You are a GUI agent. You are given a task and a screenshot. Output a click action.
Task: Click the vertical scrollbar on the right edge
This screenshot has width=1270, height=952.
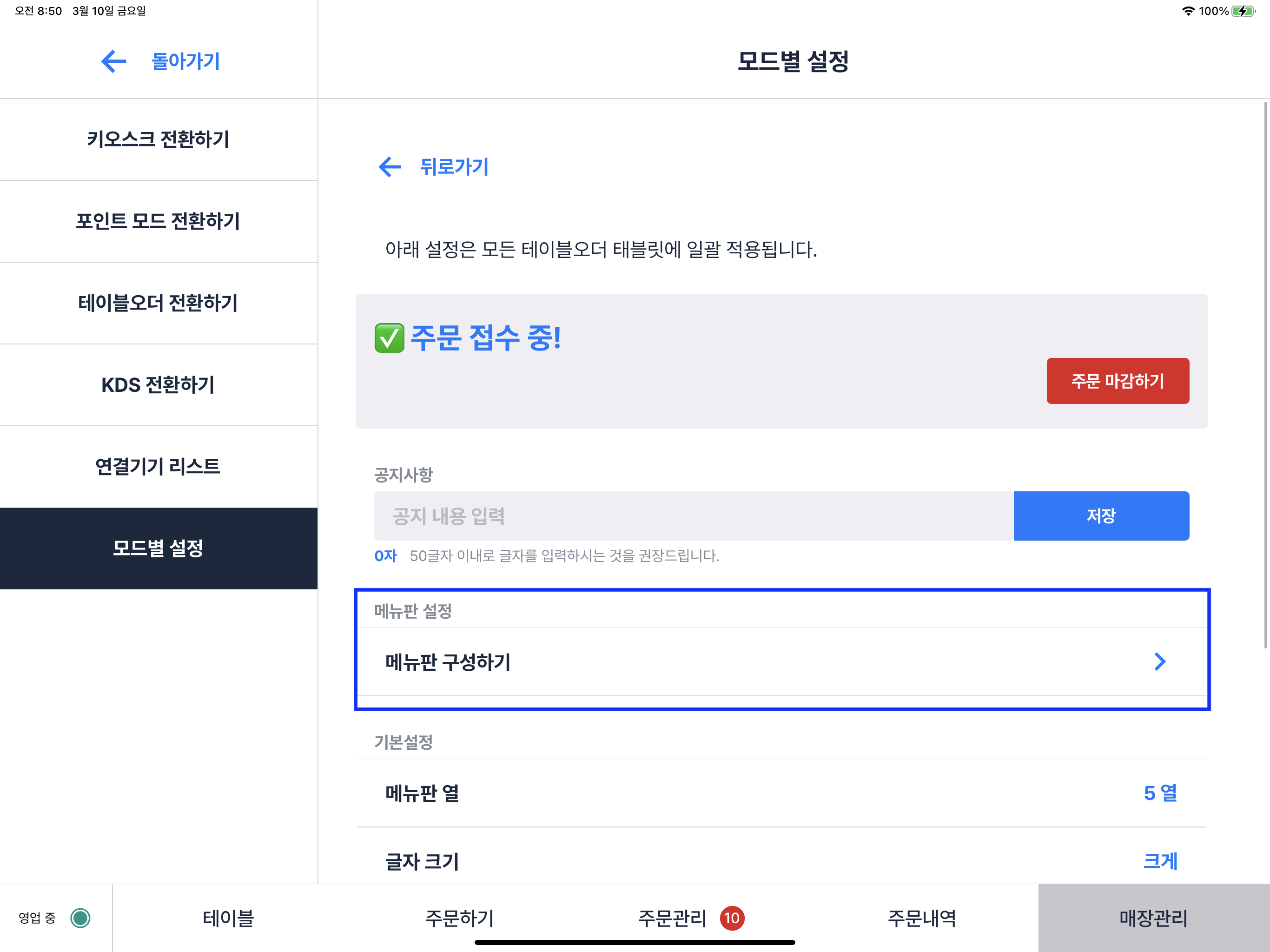tap(1265, 373)
